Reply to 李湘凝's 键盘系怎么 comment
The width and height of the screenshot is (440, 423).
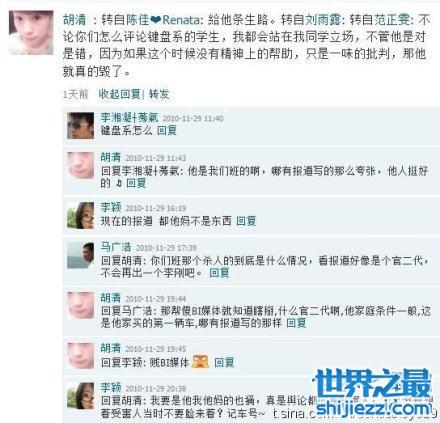click(x=167, y=130)
